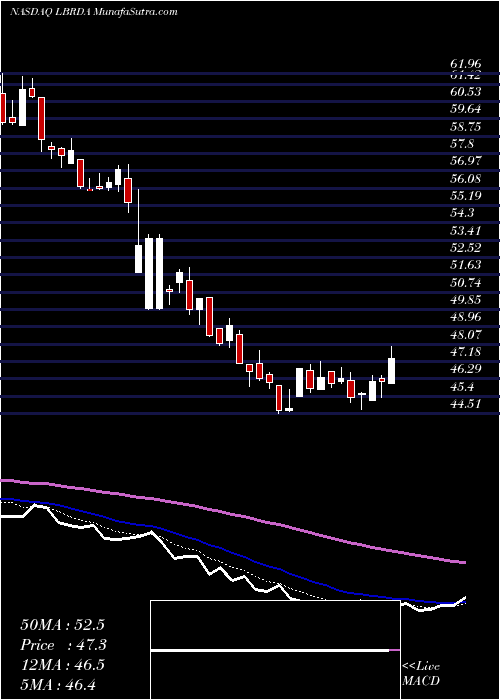Click the 54.3 price label
The width and height of the screenshot is (500, 700).
462,213
